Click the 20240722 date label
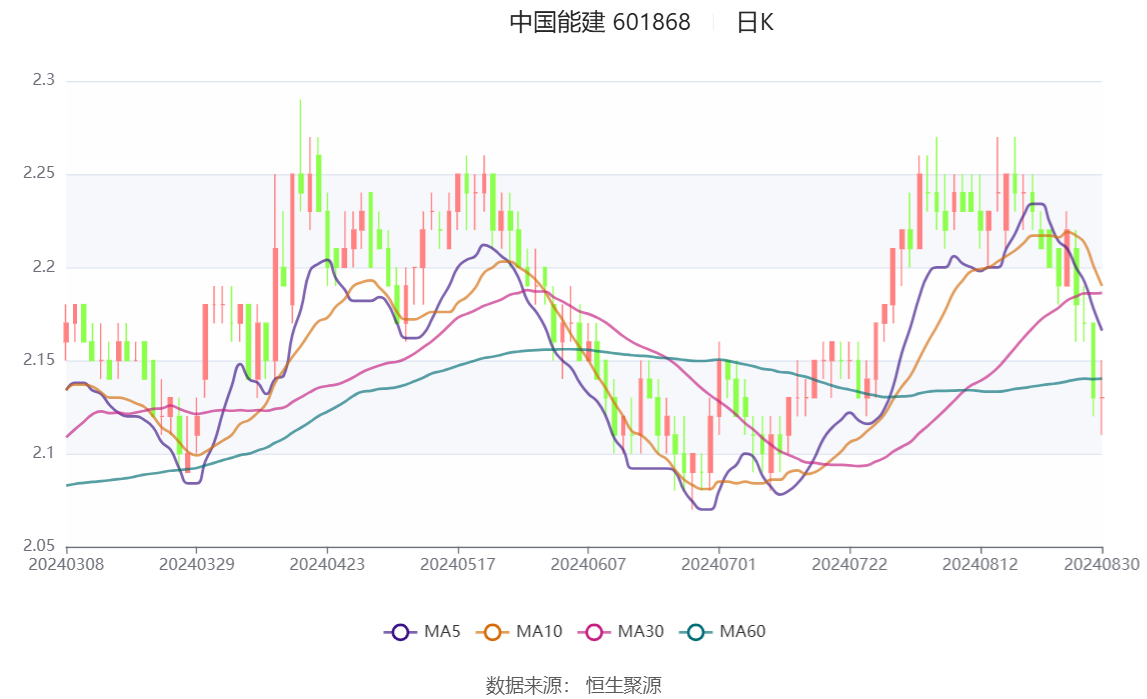 pyautogui.click(x=849, y=564)
